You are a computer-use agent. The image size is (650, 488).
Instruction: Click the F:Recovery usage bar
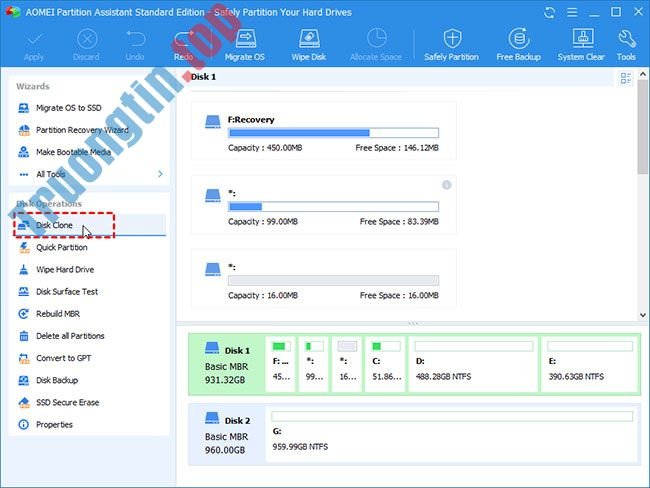pyautogui.click(x=333, y=133)
